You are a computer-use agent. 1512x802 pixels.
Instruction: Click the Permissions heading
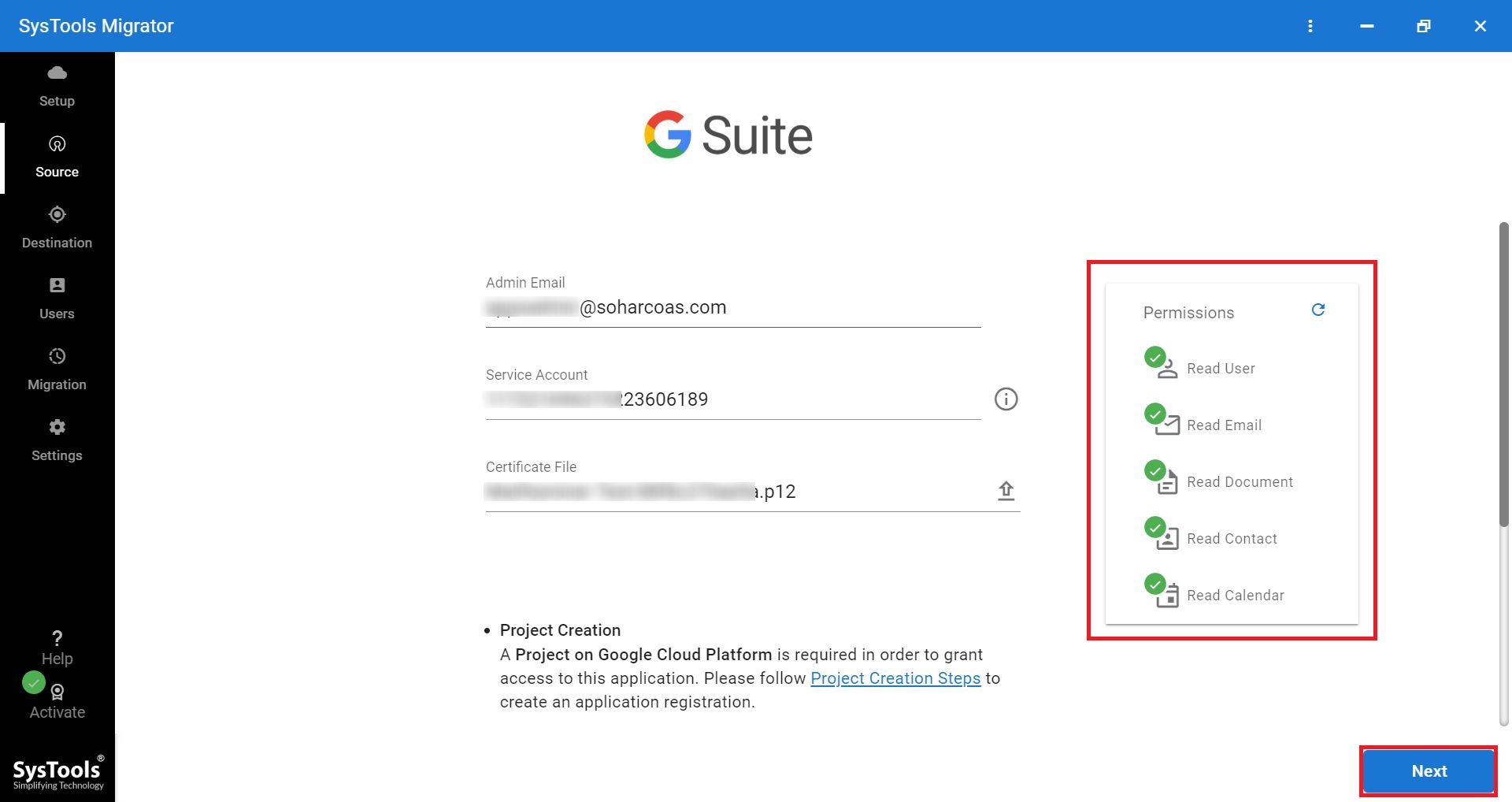(1188, 313)
